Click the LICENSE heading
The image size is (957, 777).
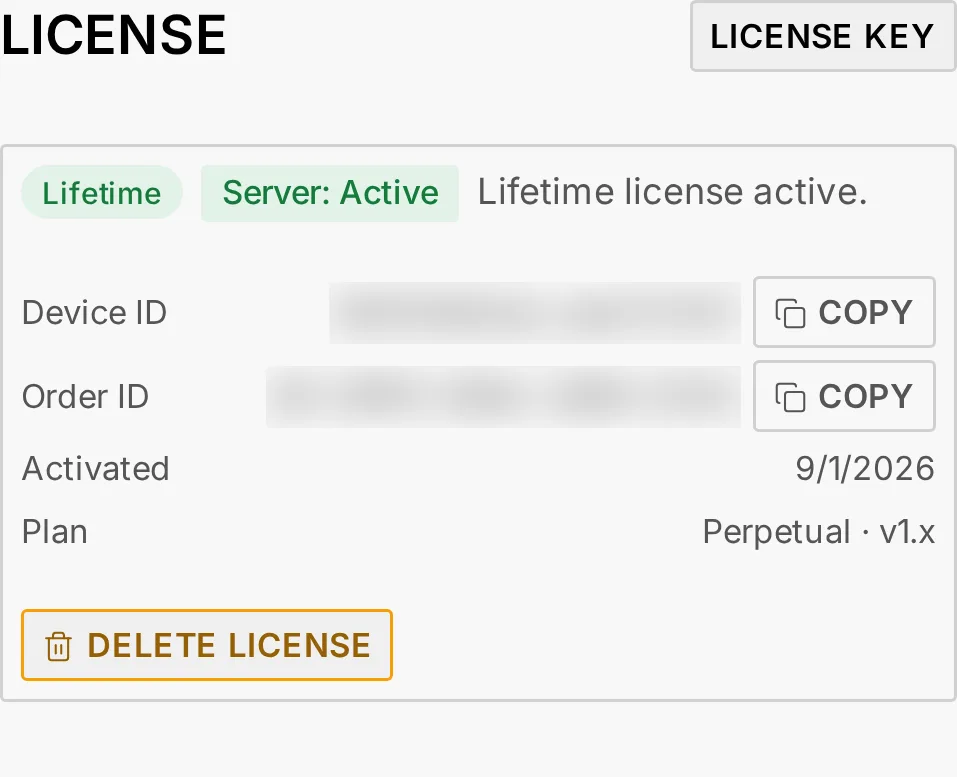point(114,35)
